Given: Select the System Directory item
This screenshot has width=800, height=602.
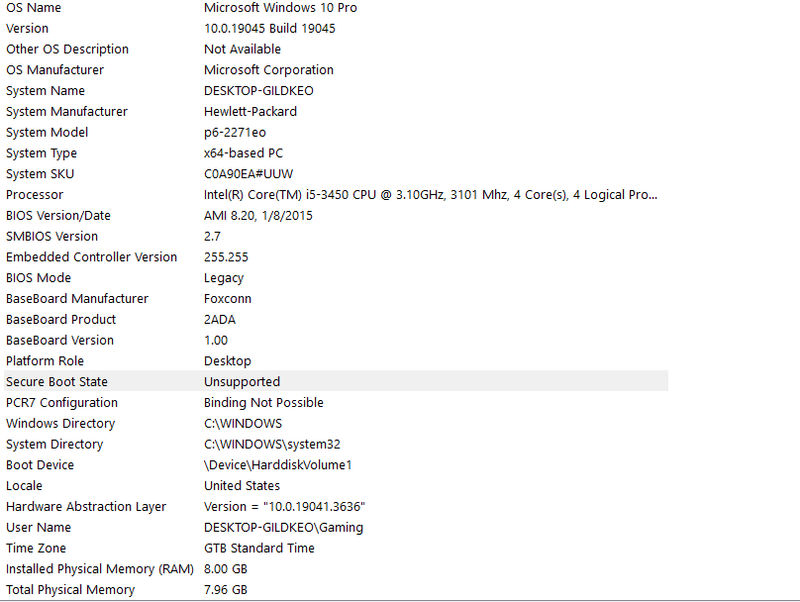Looking at the screenshot, I should coord(55,445).
